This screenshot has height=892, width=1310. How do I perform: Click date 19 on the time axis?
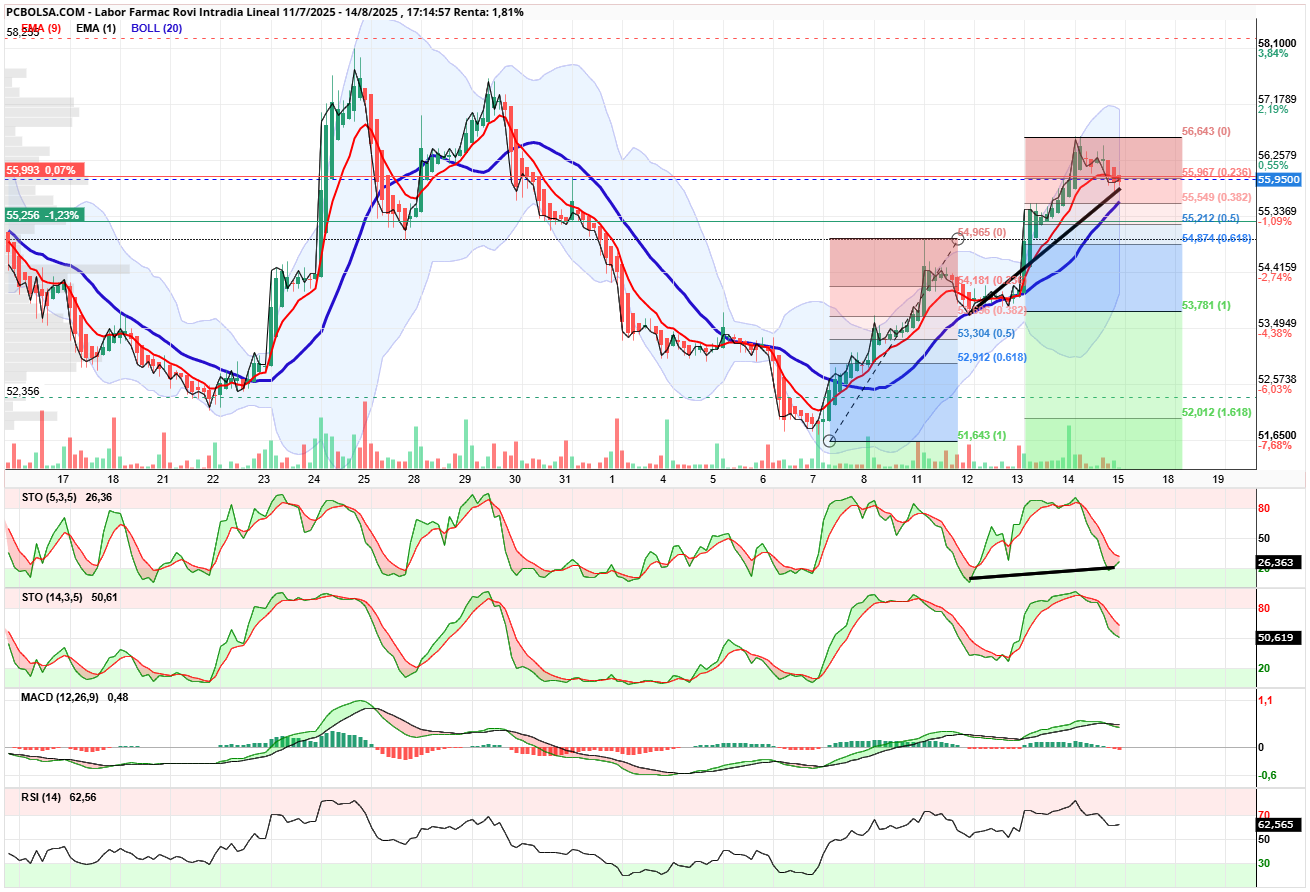click(1218, 480)
